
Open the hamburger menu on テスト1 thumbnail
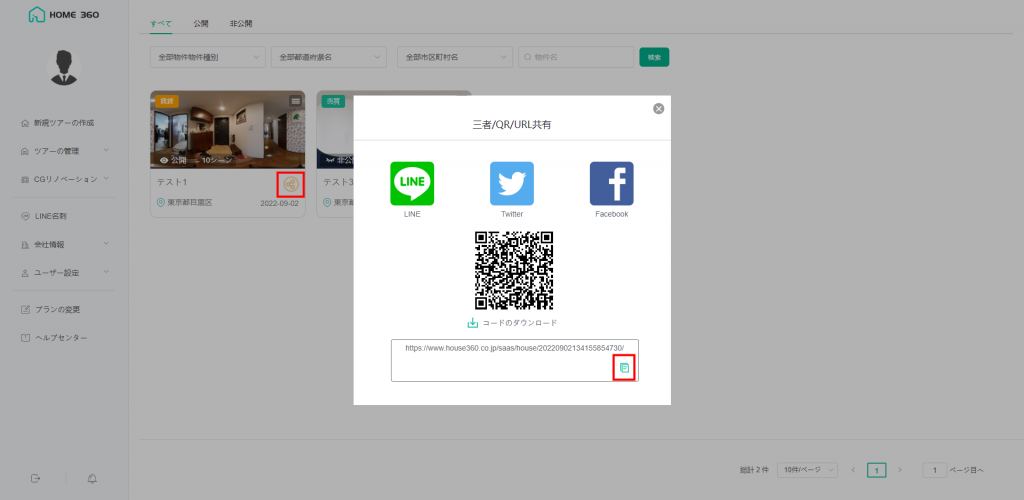tap(295, 100)
